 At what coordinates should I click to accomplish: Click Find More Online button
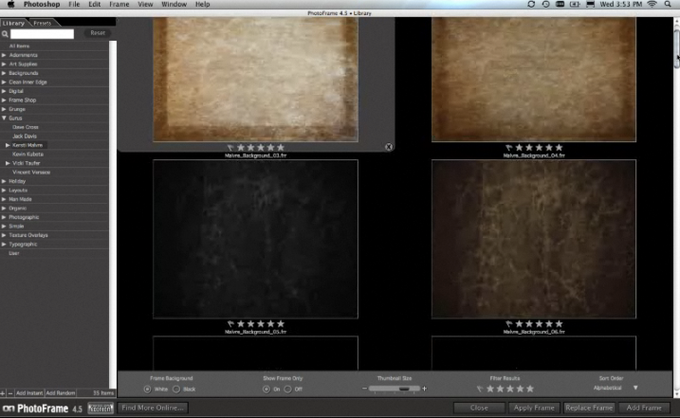153,408
